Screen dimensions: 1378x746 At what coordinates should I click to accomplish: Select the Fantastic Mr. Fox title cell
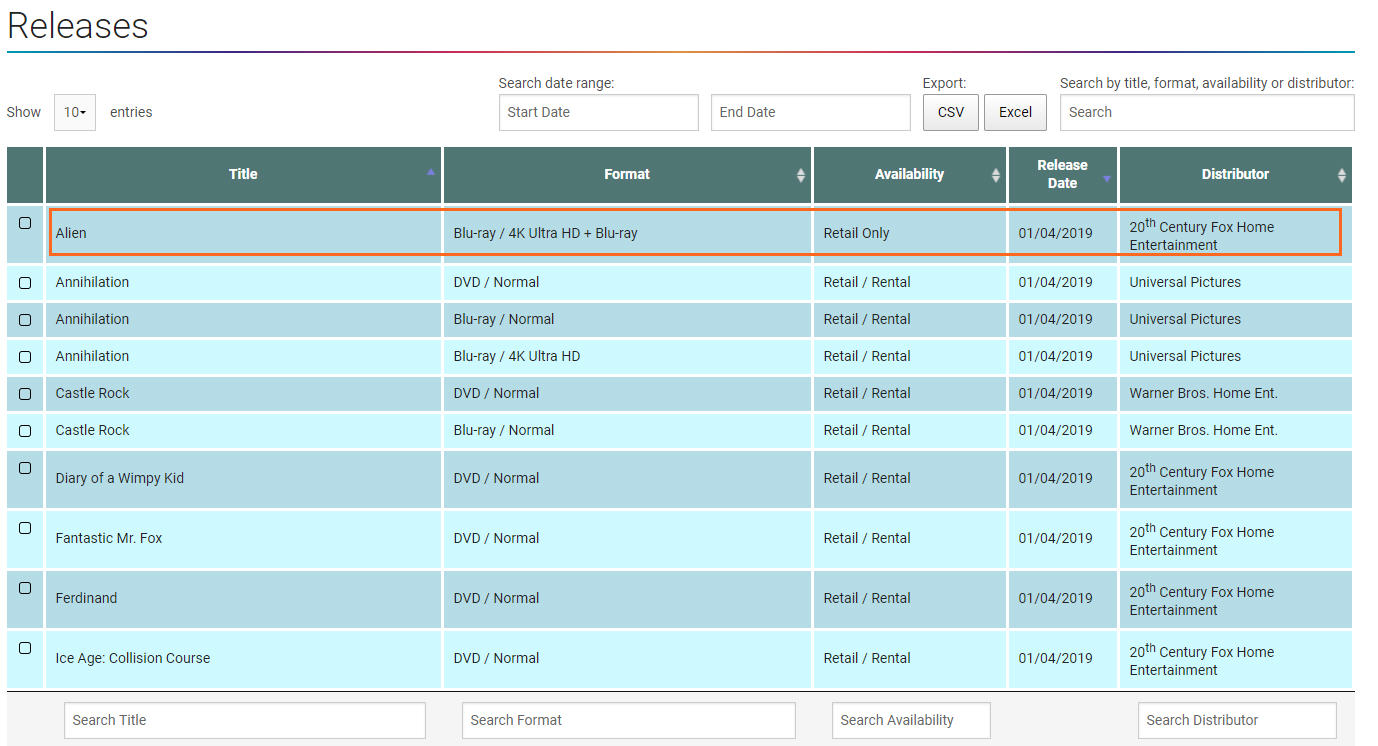(109, 538)
